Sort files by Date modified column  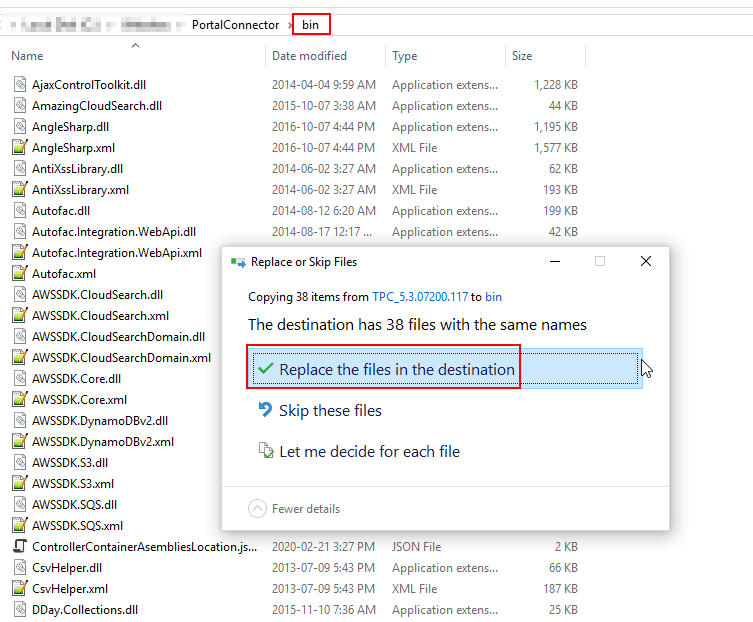pyautogui.click(x=309, y=56)
